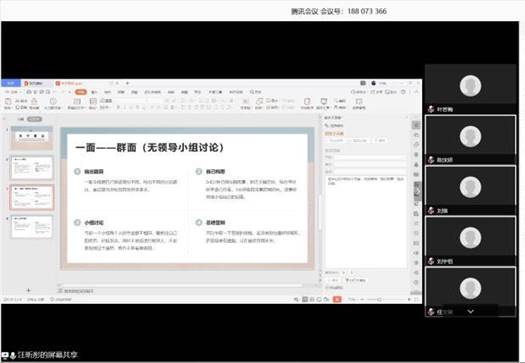
Task: Add a slide with the plus below the thumbnails
Action: click(29, 290)
